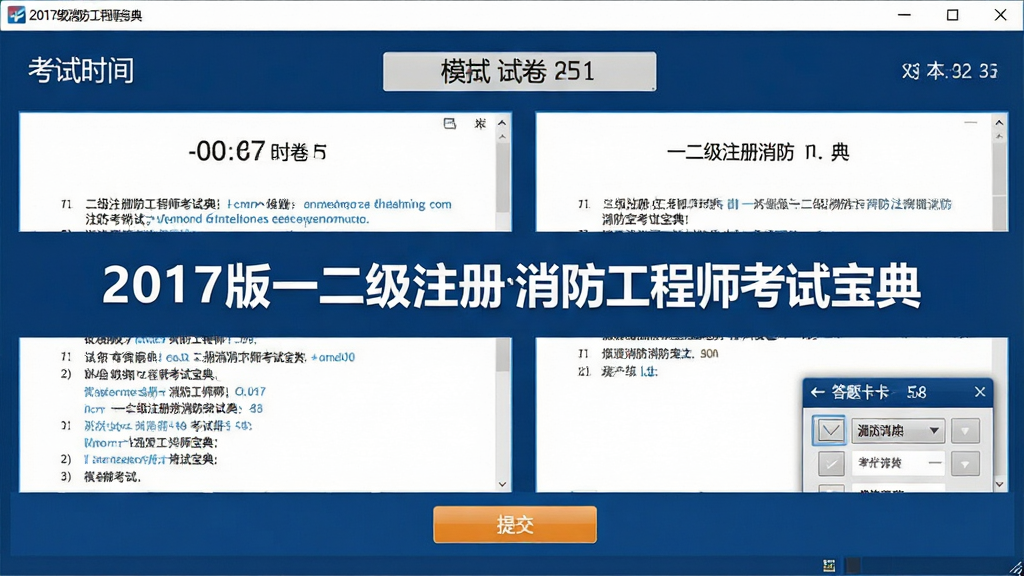Click the dark square icon in the status bar
1024x576 pixels.
(852, 565)
